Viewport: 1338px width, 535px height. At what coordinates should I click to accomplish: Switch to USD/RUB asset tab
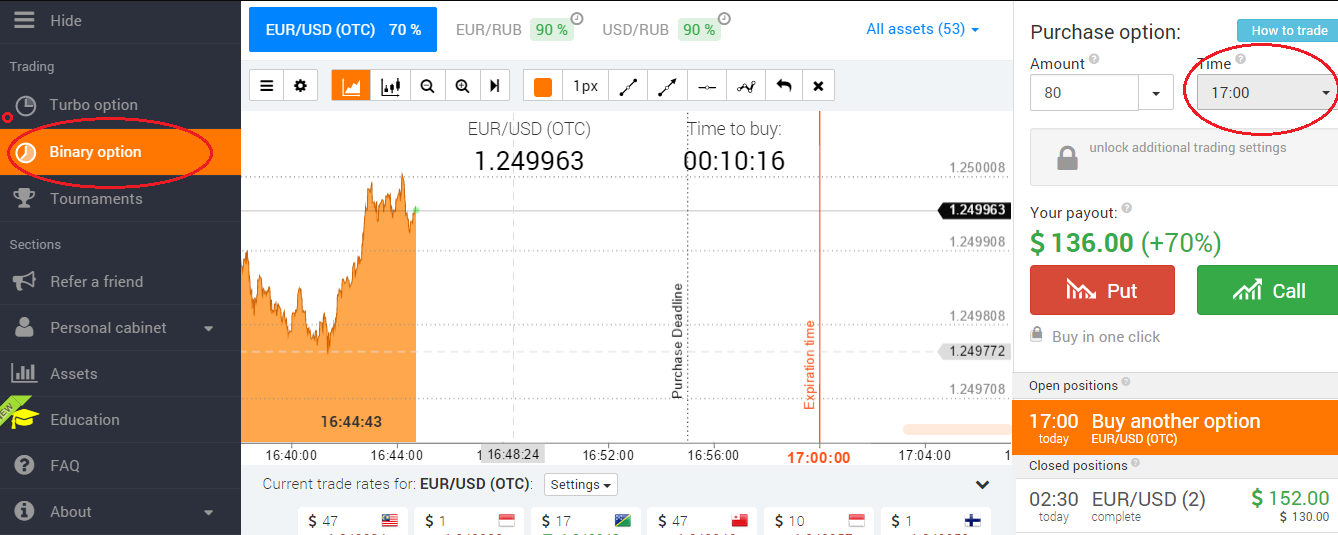pos(661,30)
